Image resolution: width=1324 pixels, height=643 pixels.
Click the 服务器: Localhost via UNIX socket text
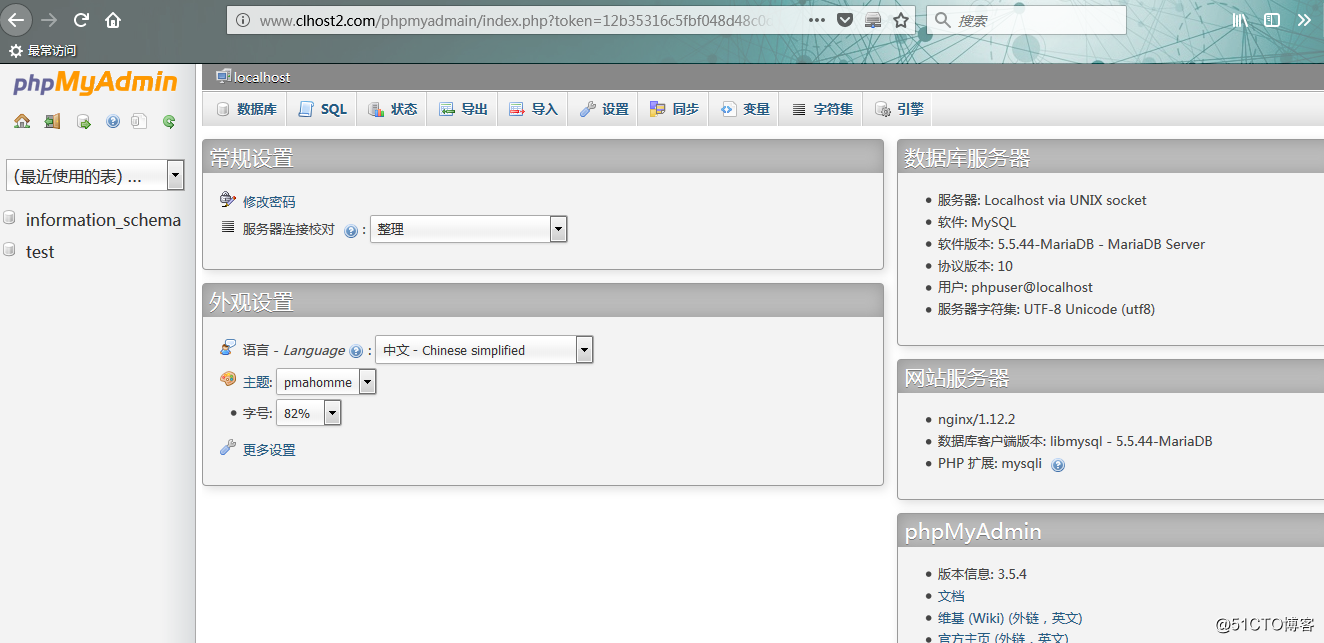pyautogui.click(x=1042, y=200)
